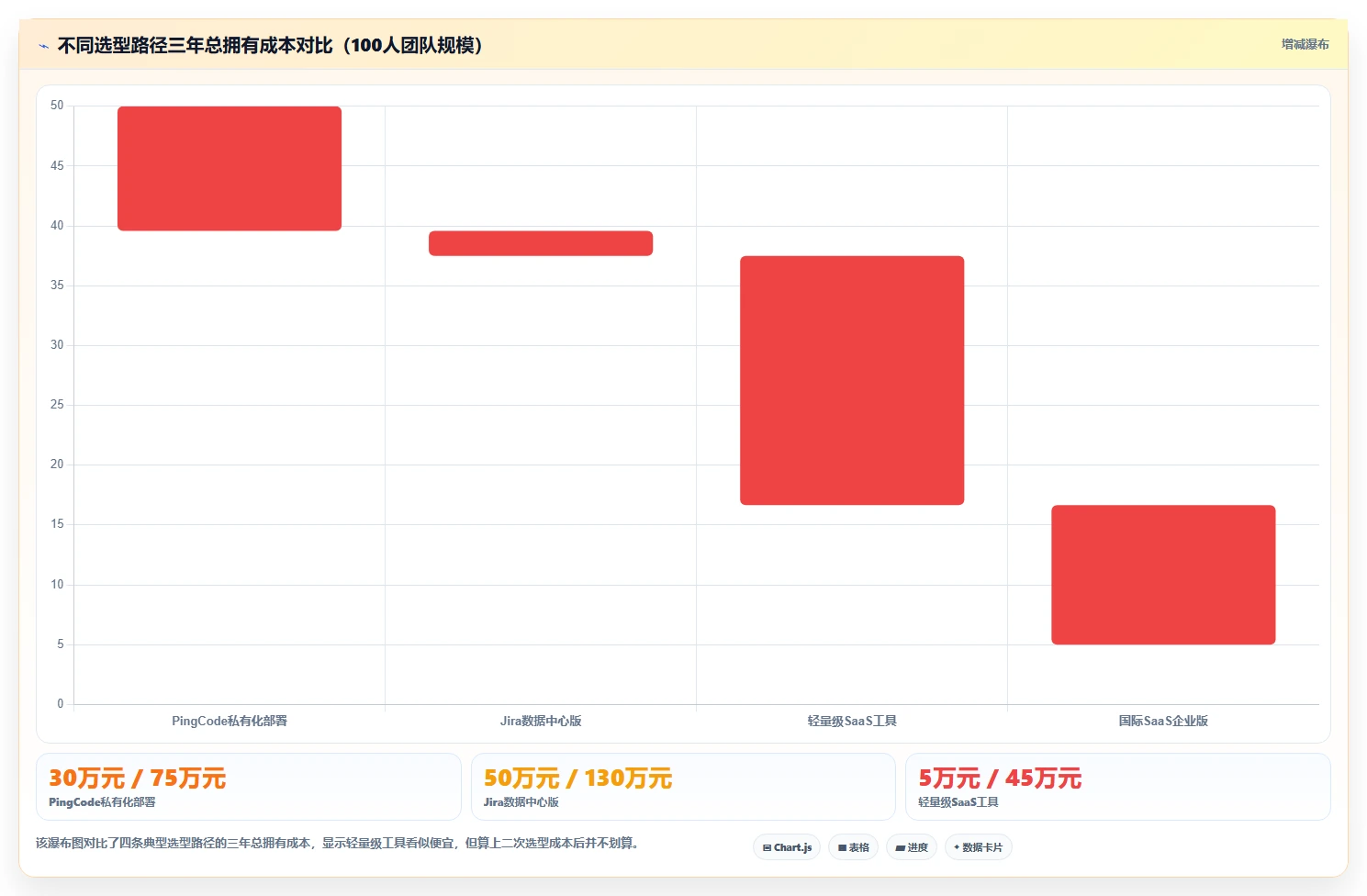Image resolution: width=1367 pixels, height=896 pixels.
Task: Click the 国际SaaS企业版 x-axis label
Action: click(1163, 721)
